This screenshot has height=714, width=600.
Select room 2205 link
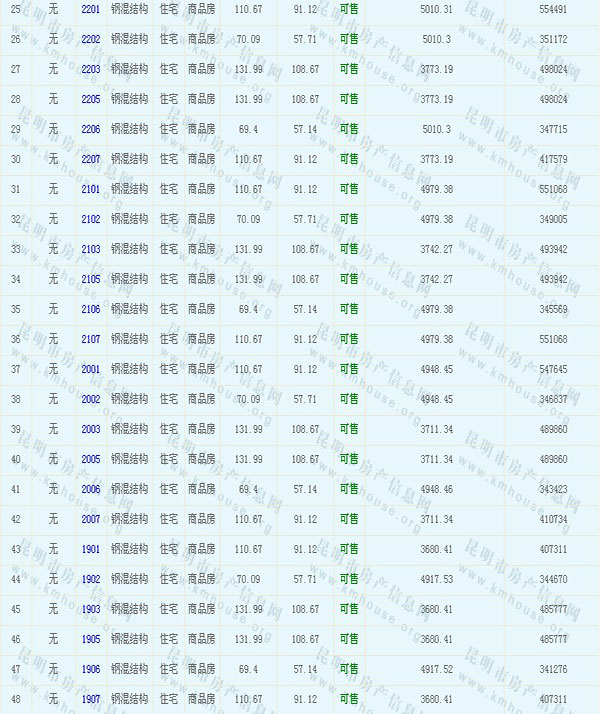(x=91, y=99)
